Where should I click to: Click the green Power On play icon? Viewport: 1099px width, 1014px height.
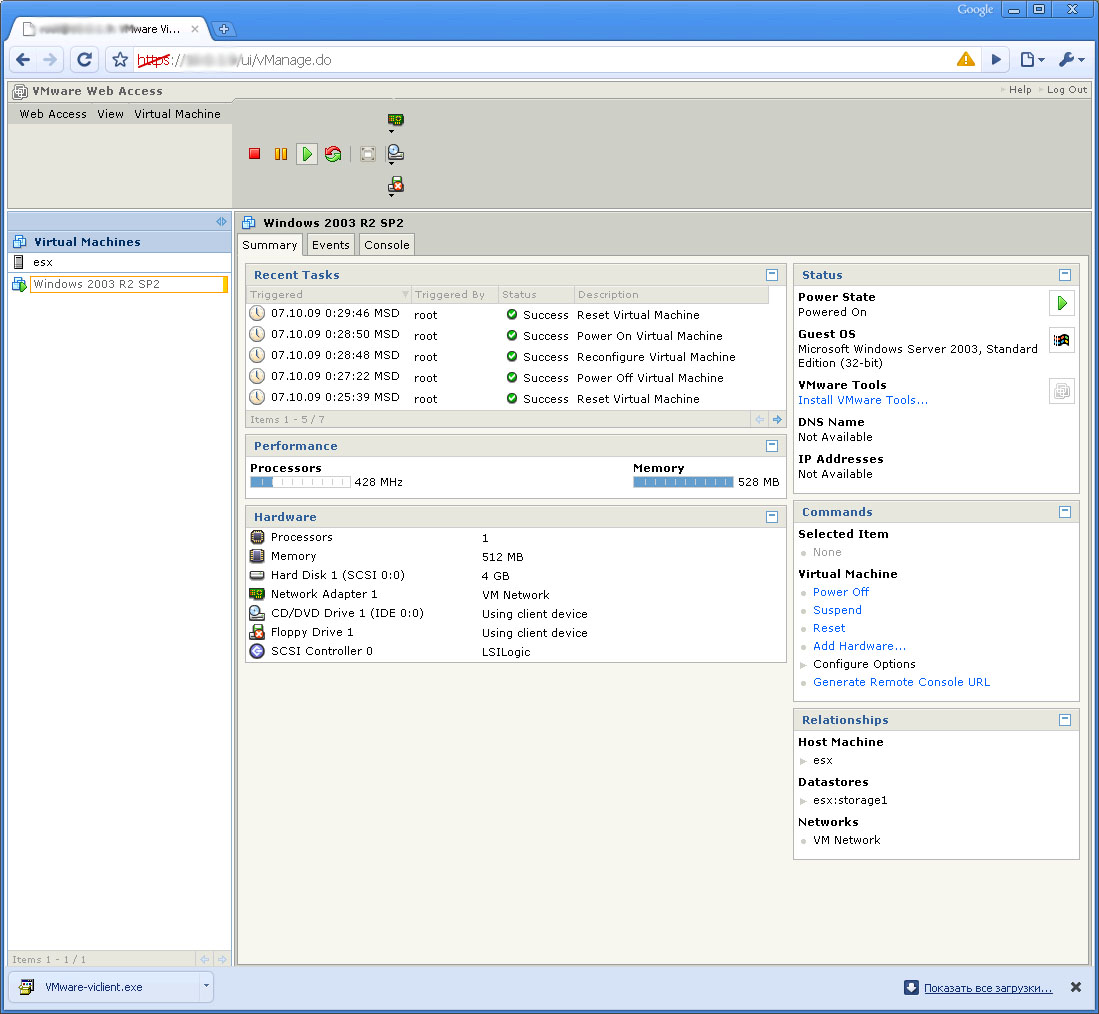(x=307, y=153)
